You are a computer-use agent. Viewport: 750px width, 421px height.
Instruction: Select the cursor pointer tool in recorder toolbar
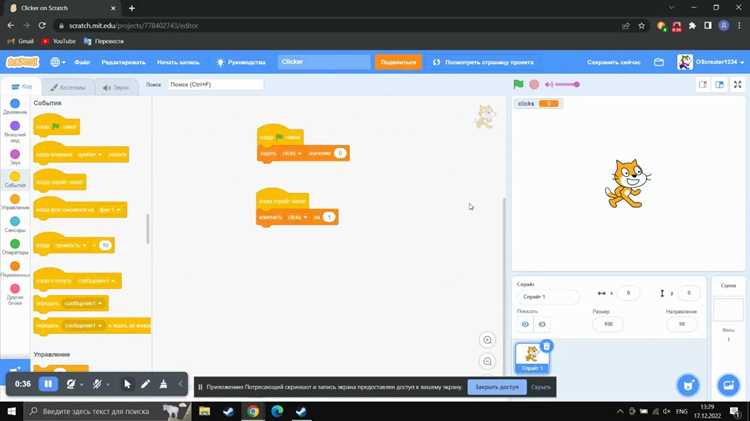(127, 384)
